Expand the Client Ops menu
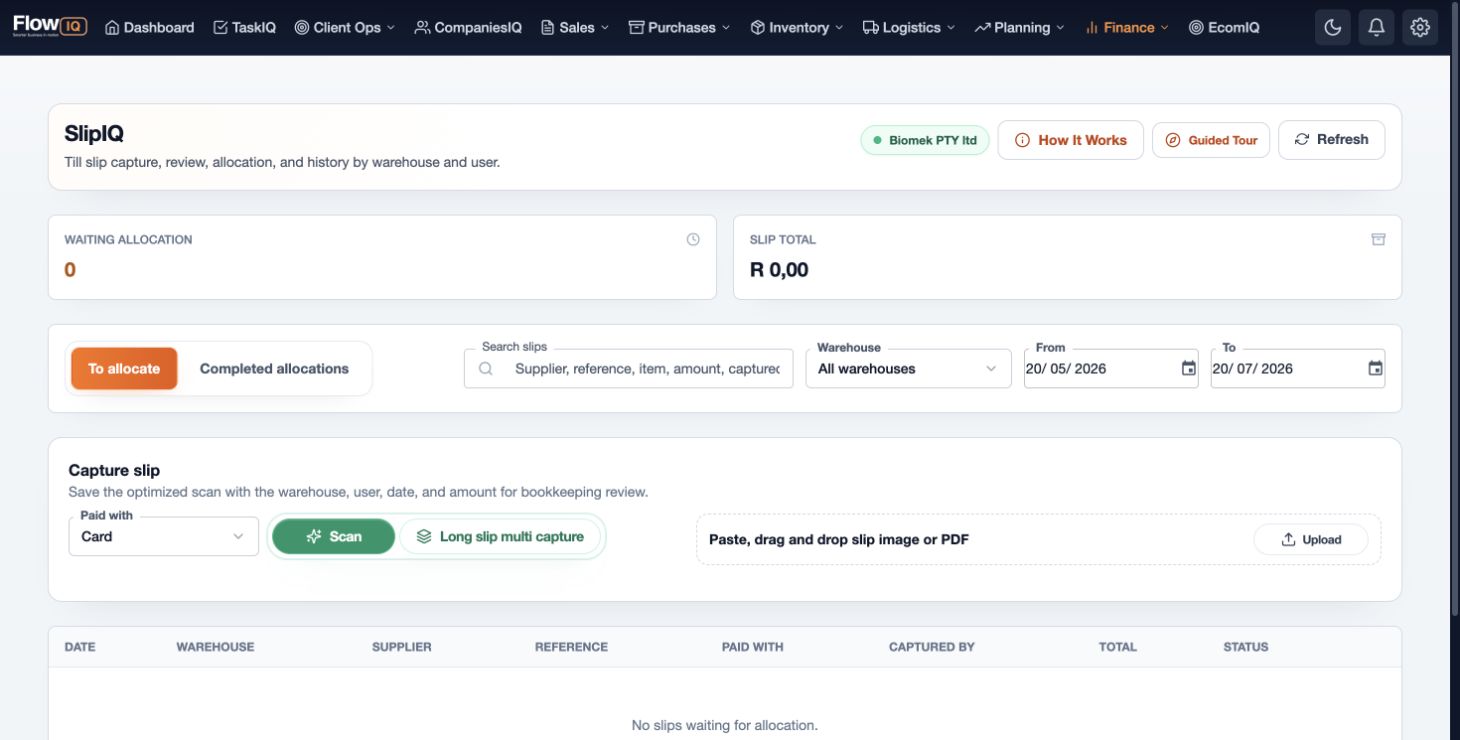The height and width of the screenshot is (740, 1460). point(345,28)
